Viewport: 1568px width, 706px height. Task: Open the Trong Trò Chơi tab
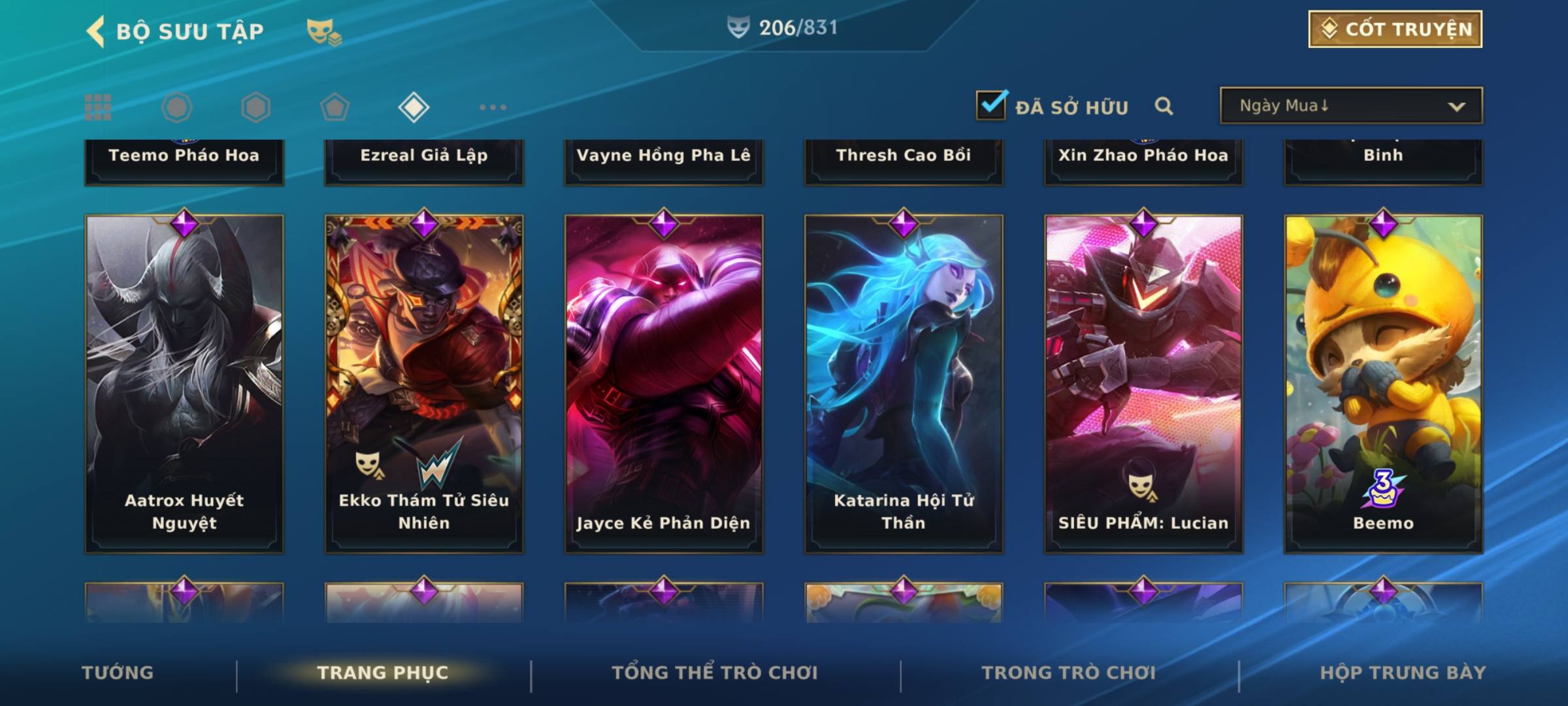pos(1069,673)
